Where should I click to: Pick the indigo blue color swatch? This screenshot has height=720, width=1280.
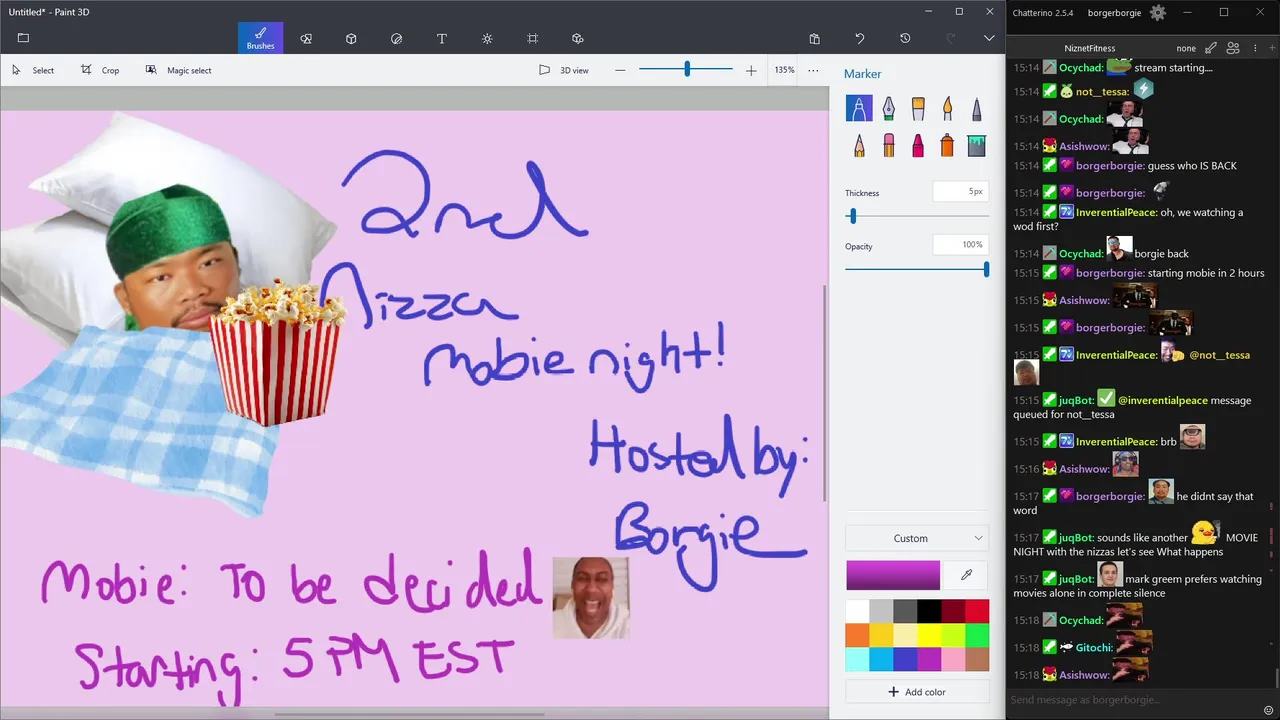[x=905, y=659]
